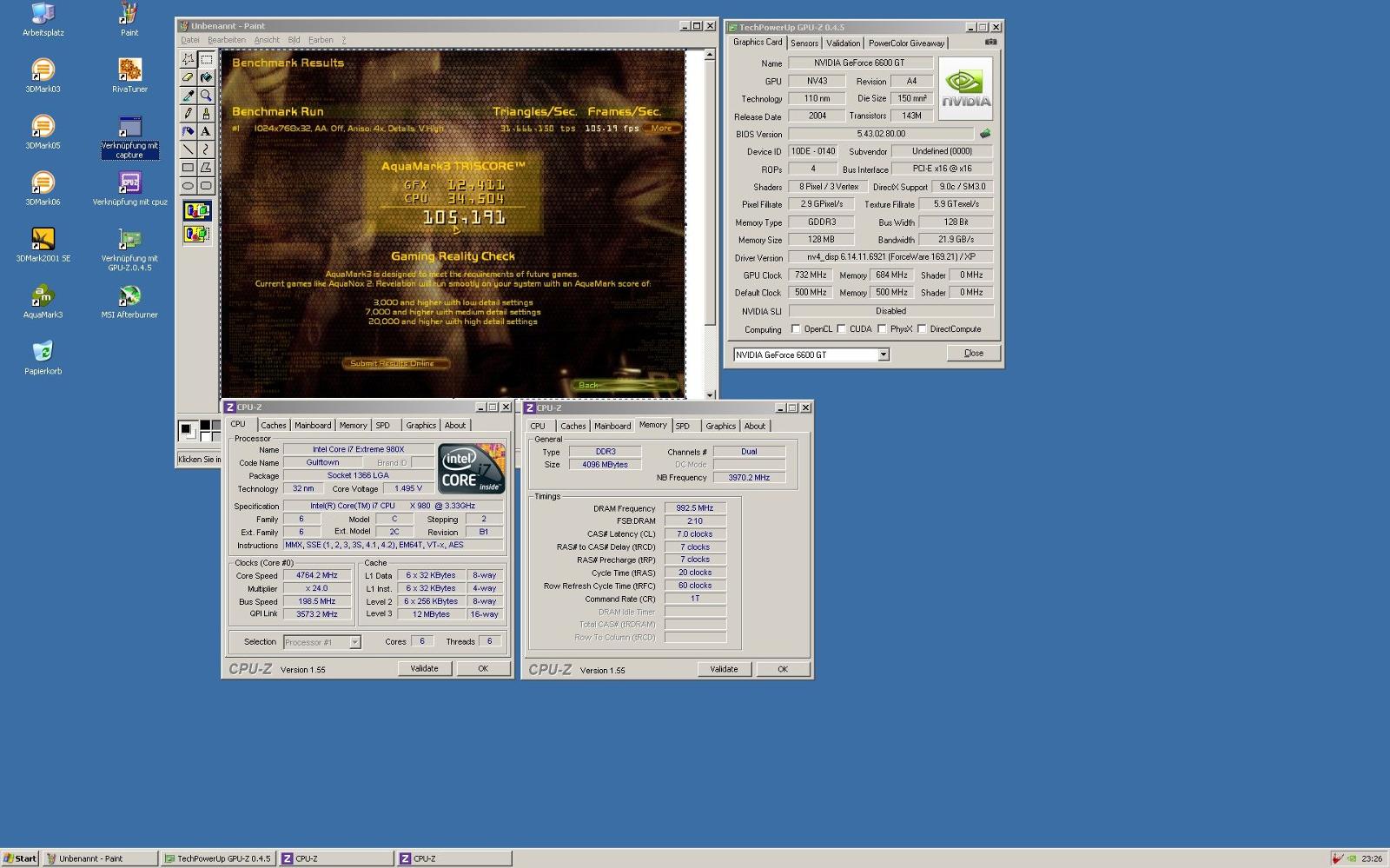The height and width of the screenshot is (868, 1390).
Task: Open the Papierkorb recycle bin icon
Action: pyautogui.click(x=43, y=357)
